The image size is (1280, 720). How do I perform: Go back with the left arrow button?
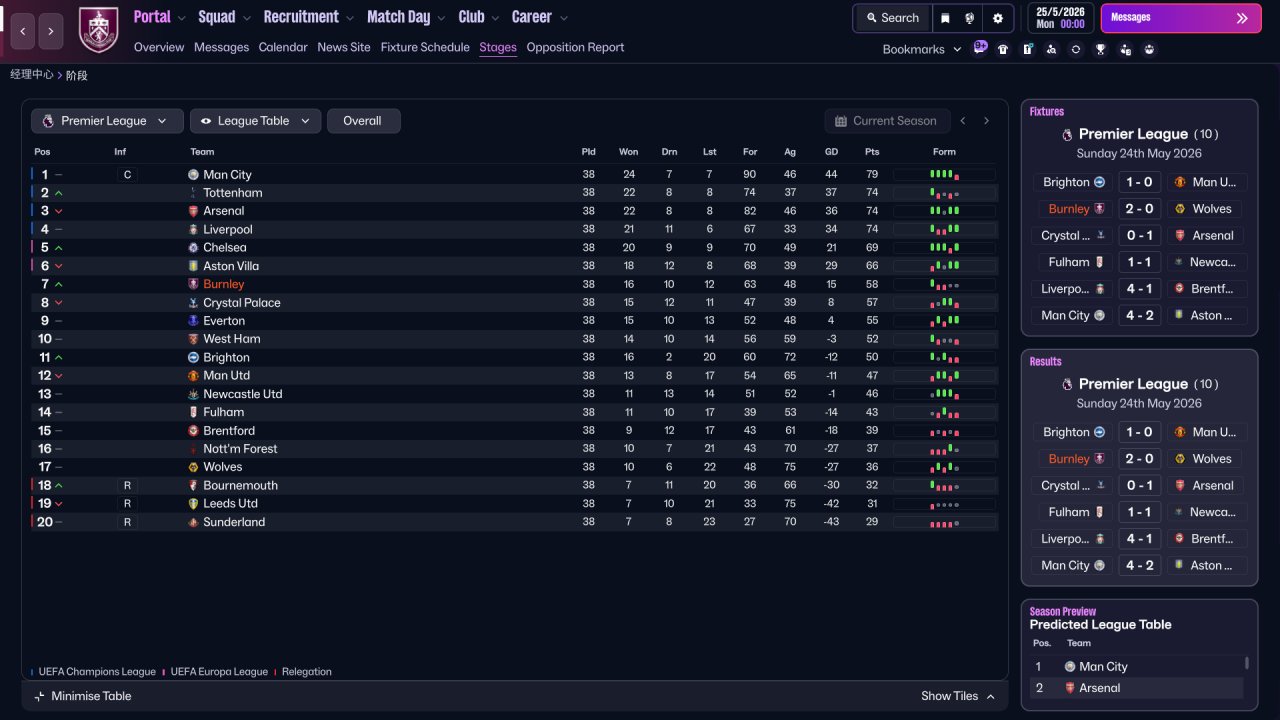tap(23, 32)
